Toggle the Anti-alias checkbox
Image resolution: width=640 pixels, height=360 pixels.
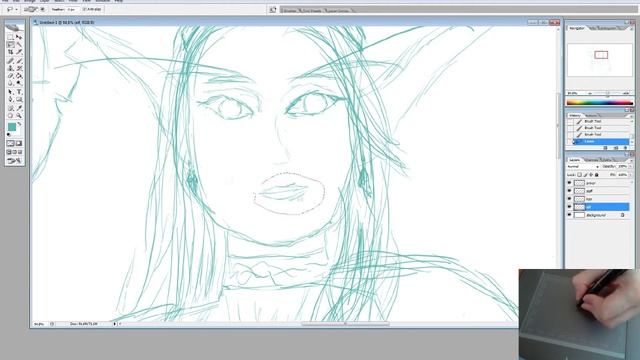tap(85, 9)
